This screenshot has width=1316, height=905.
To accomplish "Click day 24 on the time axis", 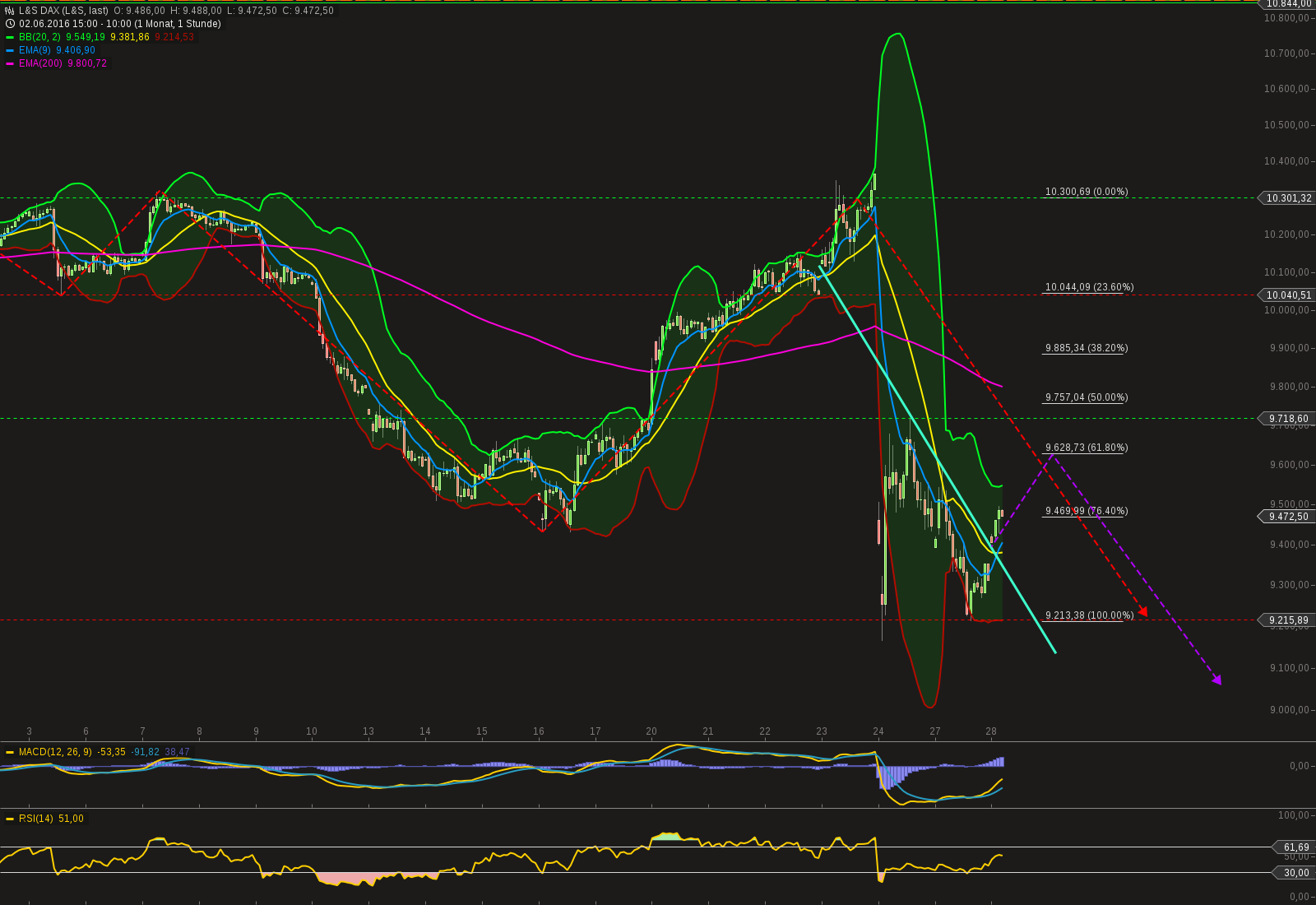I will 878,731.
